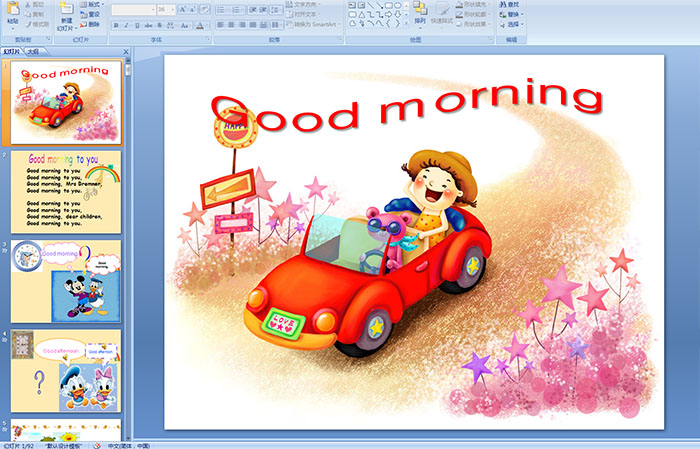The image size is (700, 449).
Task: Click the Distributed alignment icon
Action: click(263, 25)
